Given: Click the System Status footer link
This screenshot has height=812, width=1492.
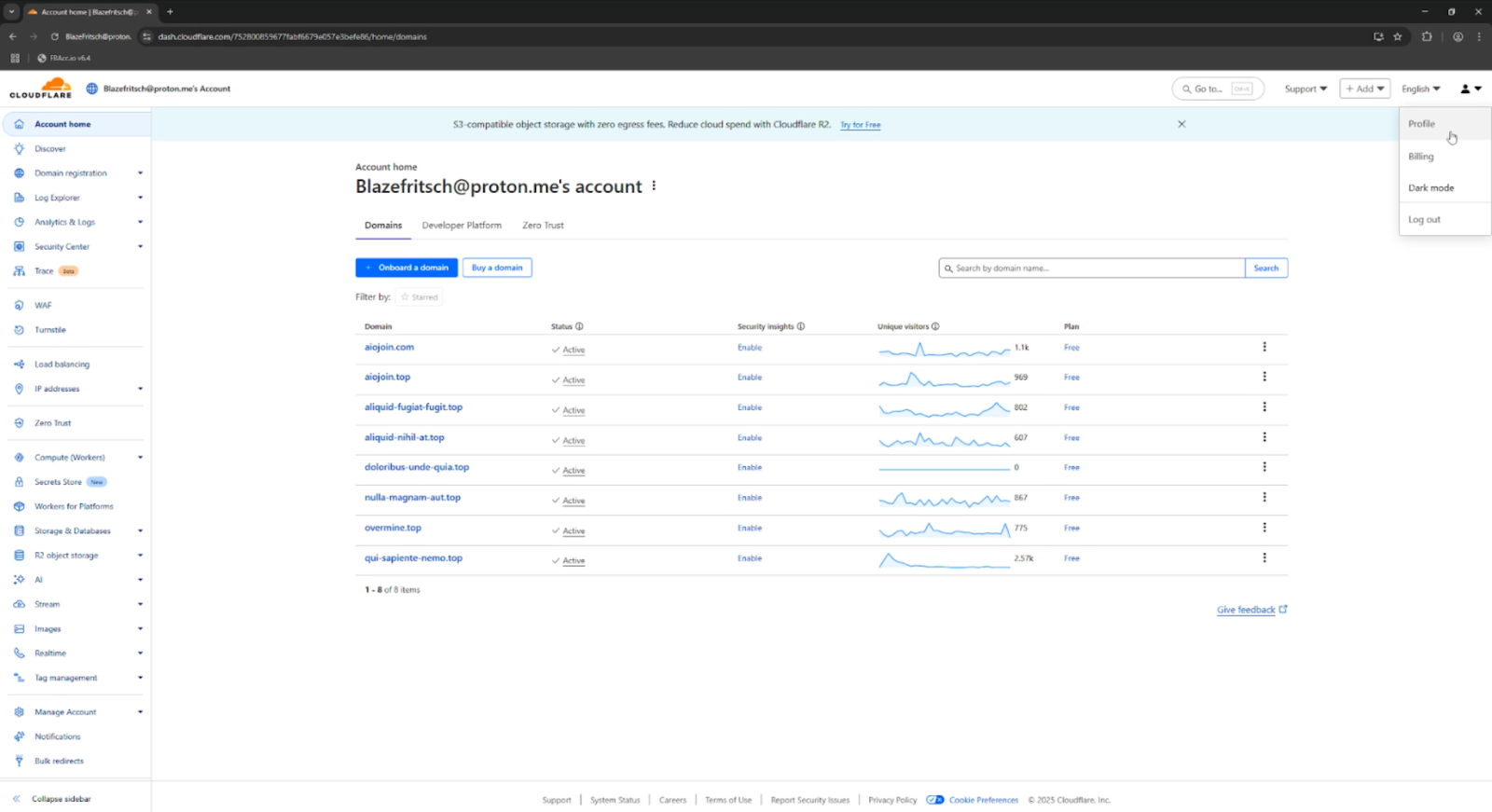Looking at the screenshot, I should (615, 800).
